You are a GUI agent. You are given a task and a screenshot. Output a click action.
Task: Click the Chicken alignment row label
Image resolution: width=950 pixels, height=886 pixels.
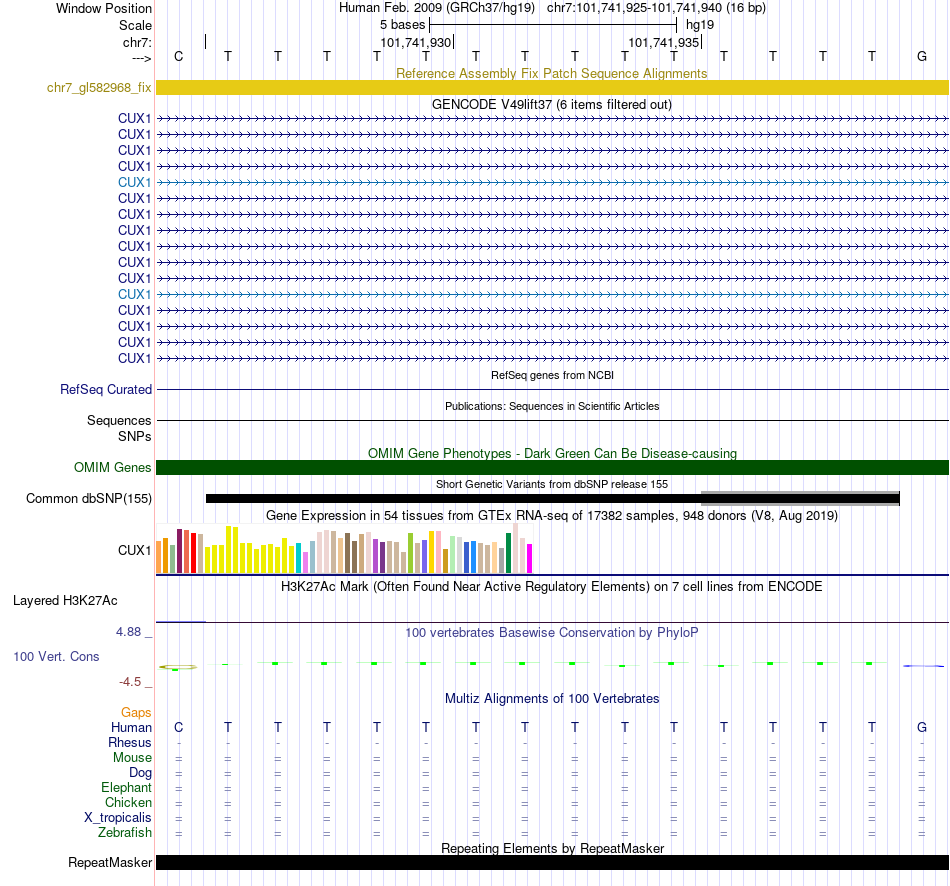(128, 802)
